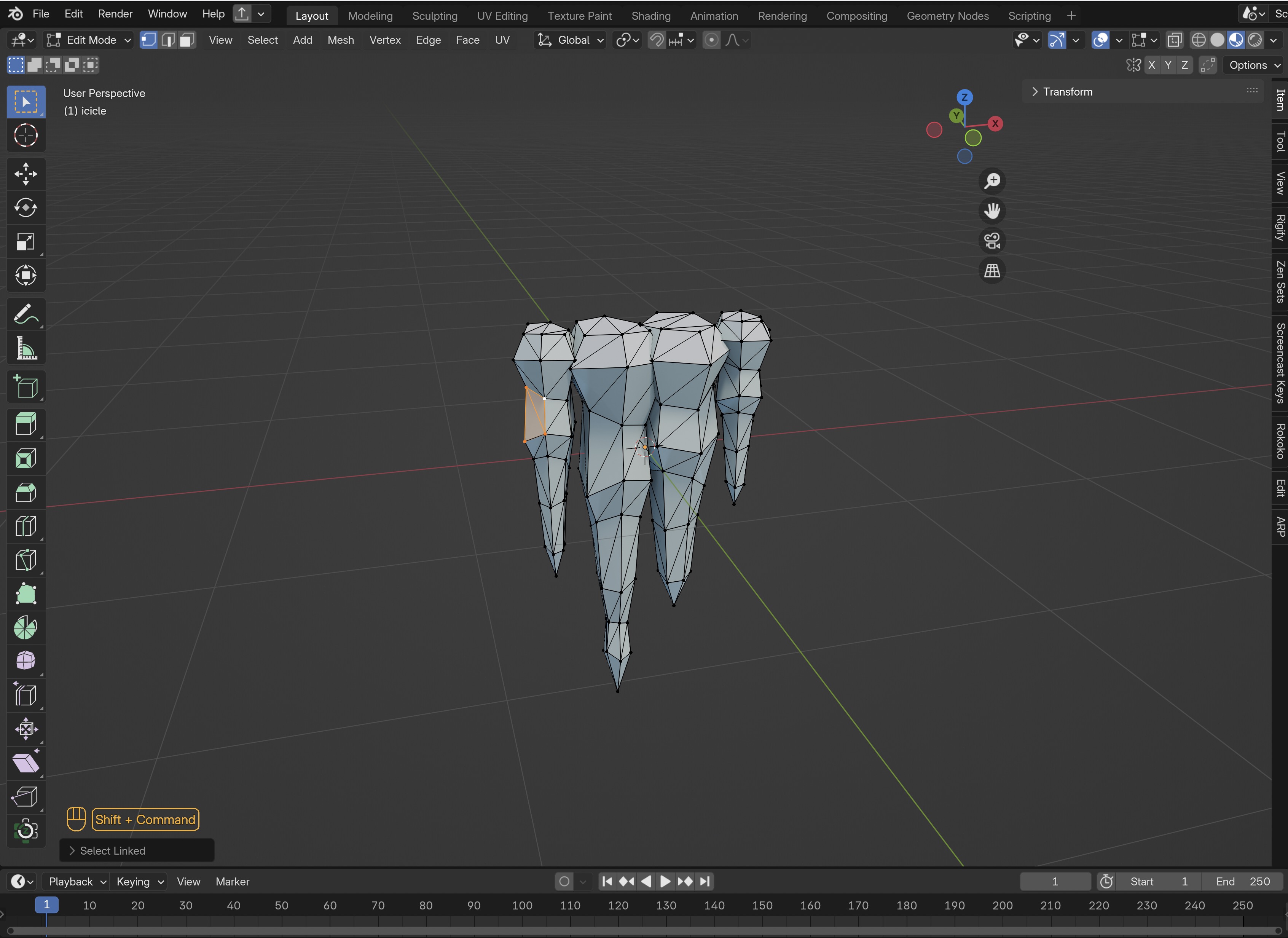
Task: Click the camera view icon
Action: pyautogui.click(x=992, y=241)
